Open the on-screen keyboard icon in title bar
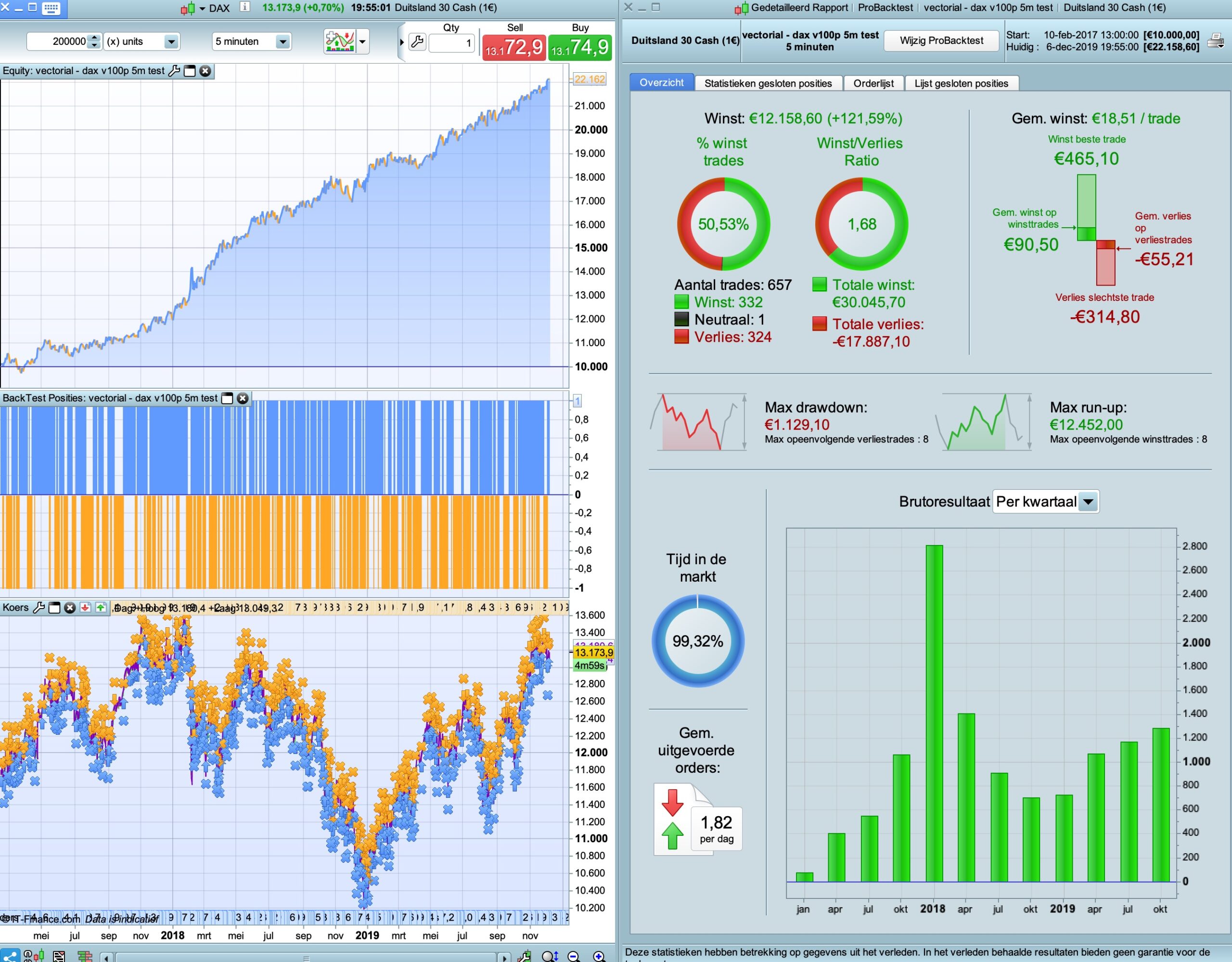The width and height of the screenshot is (1232, 962). [51, 8]
